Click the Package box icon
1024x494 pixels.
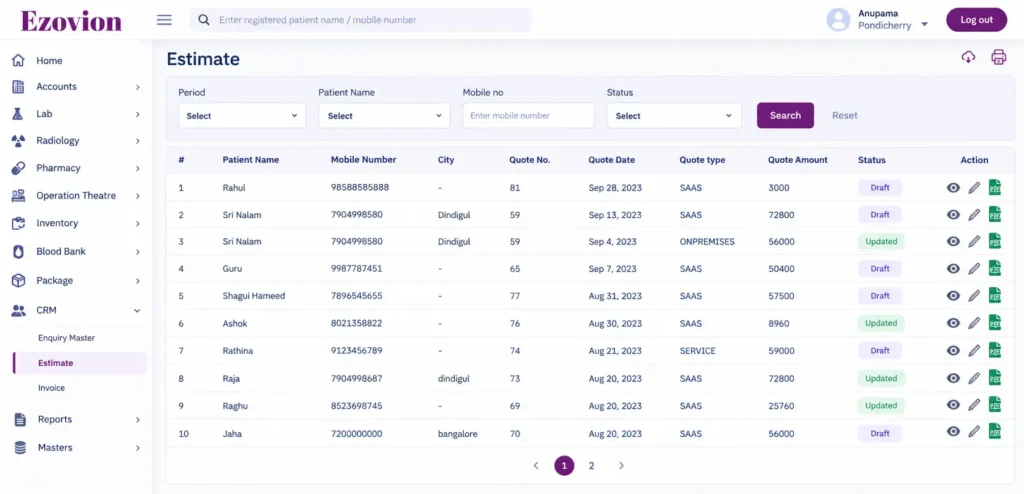18,280
